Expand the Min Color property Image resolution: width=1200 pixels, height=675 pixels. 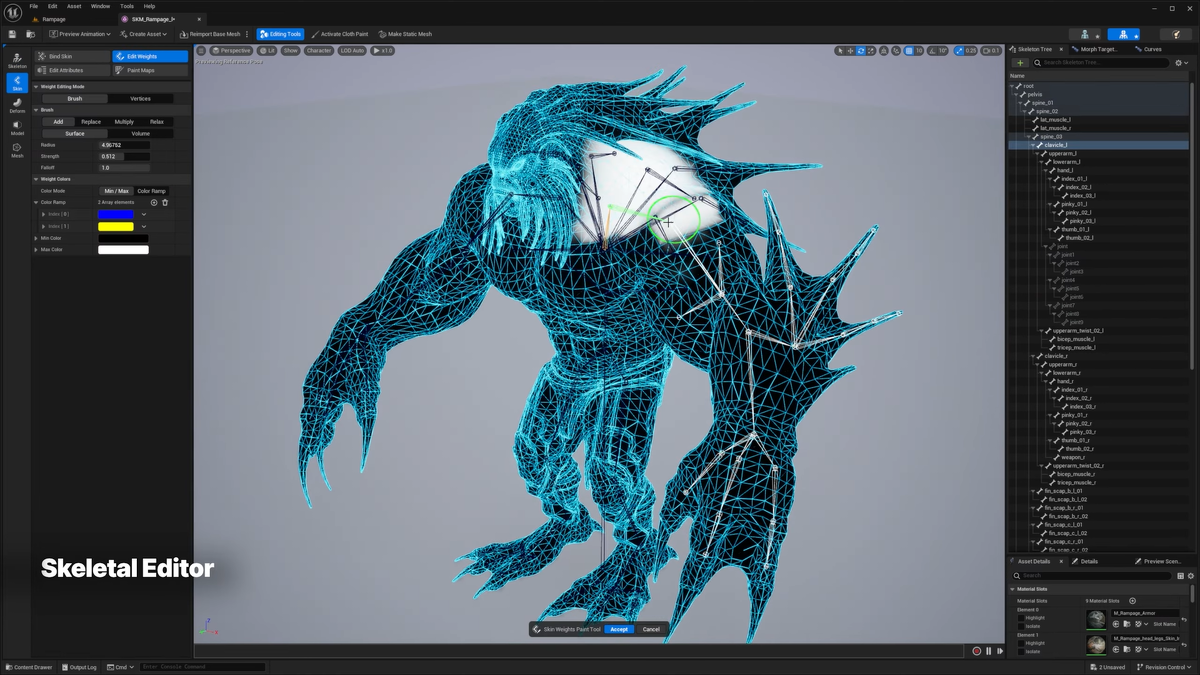pos(37,238)
